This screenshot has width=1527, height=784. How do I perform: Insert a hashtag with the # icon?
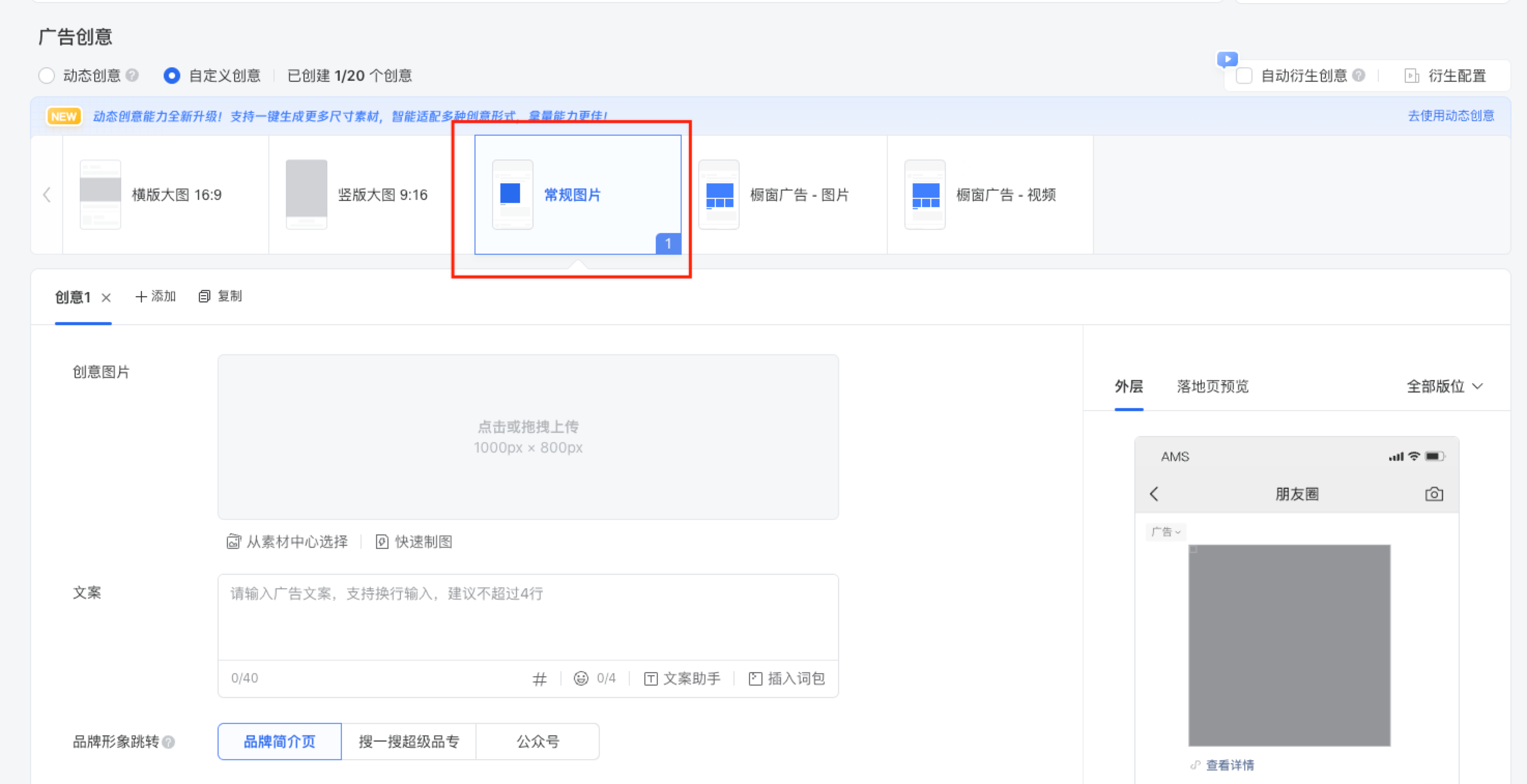[x=539, y=679]
